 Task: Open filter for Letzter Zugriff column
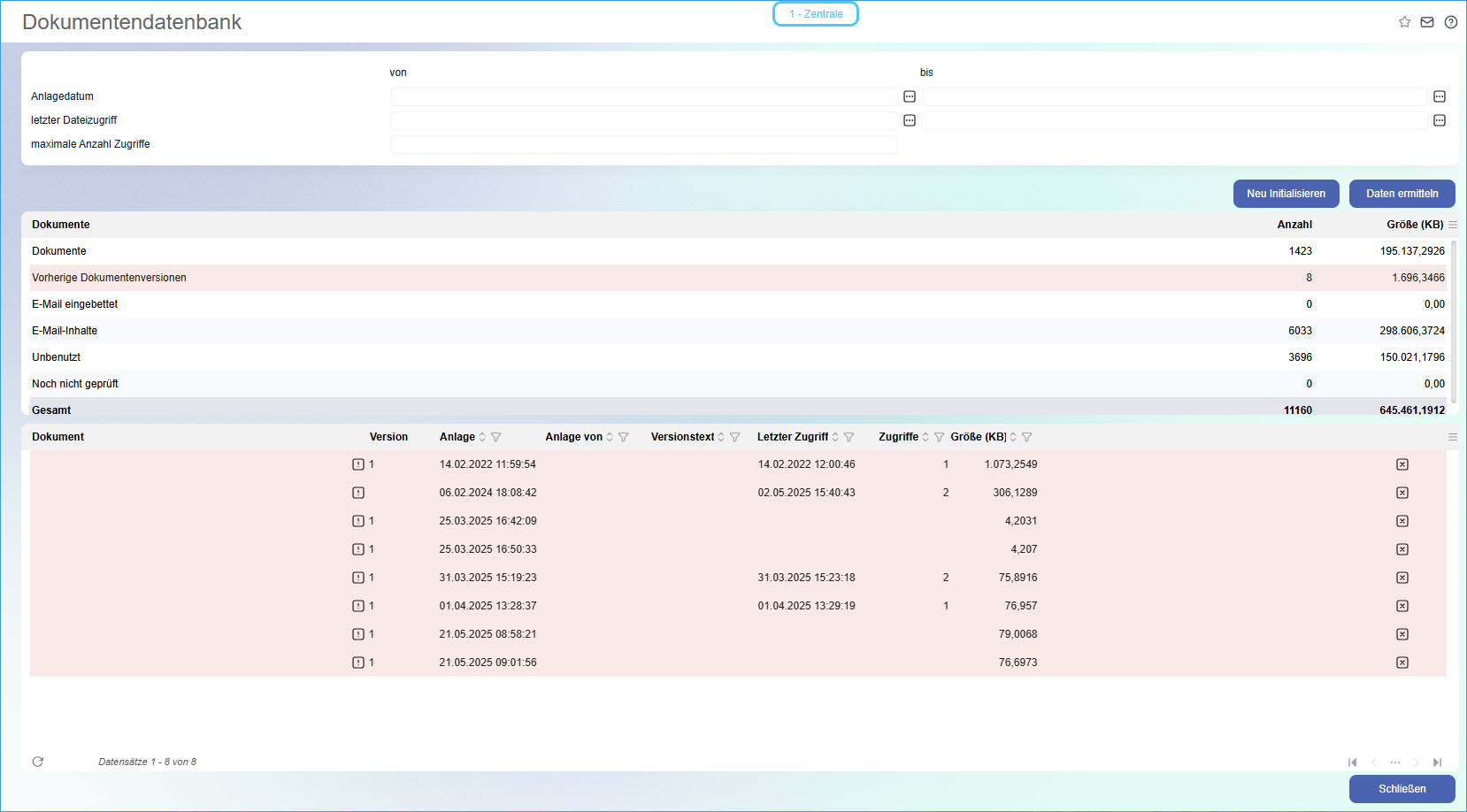[849, 437]
